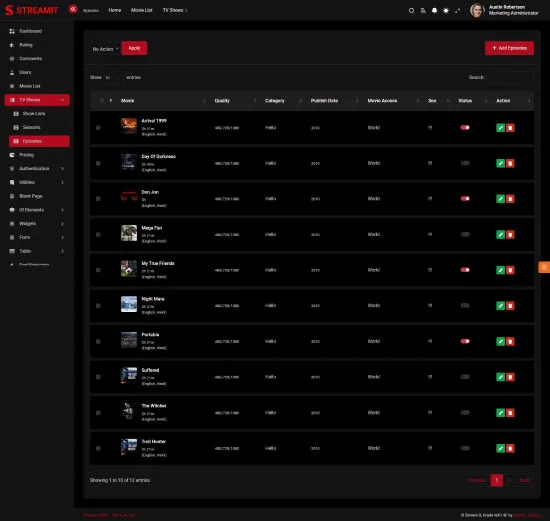The image size is (550, 521).
Task: Open TV Shows top navigation menu
Action: (175, 10)
